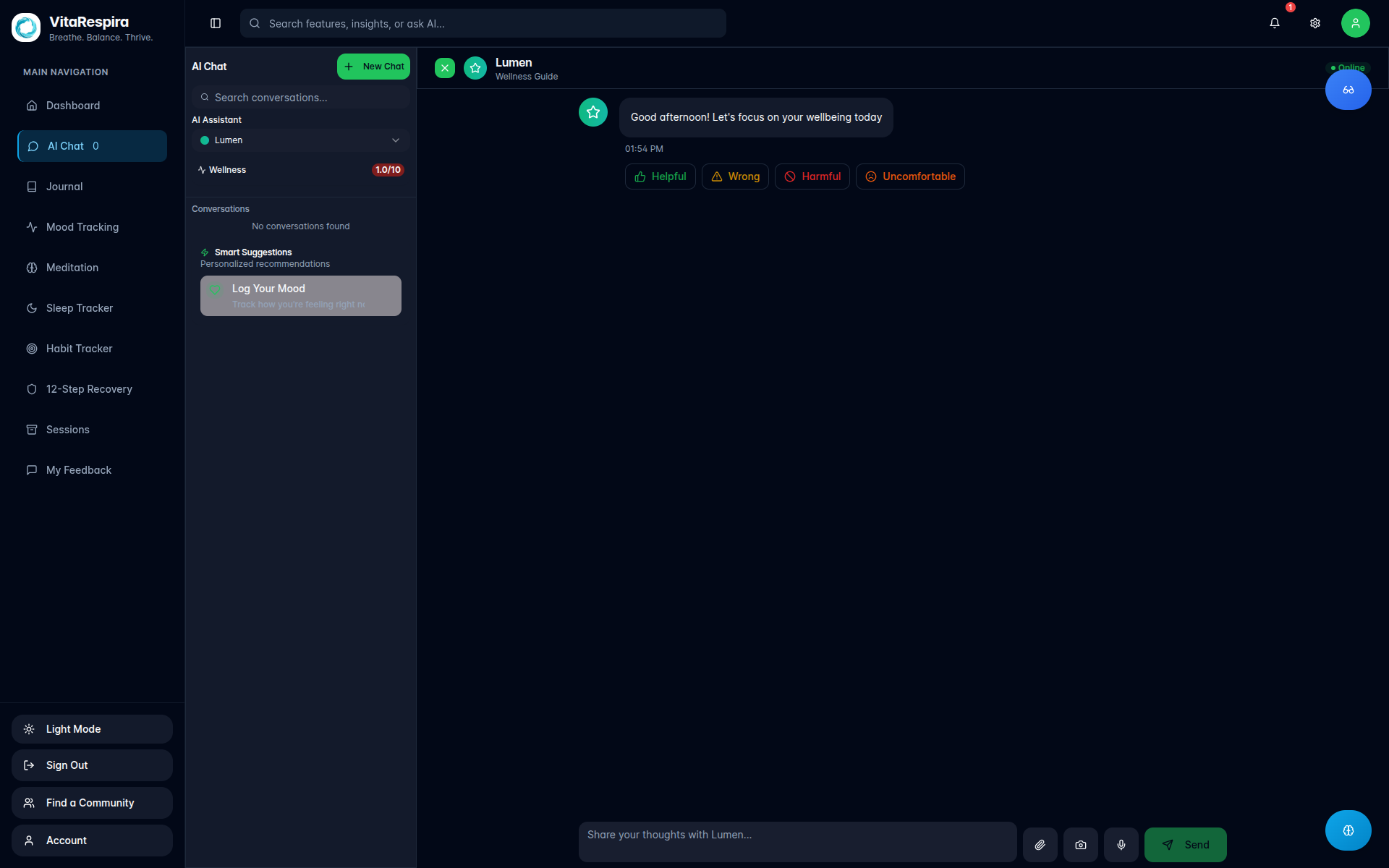Select the green X avatar icon

pos(444,67)
